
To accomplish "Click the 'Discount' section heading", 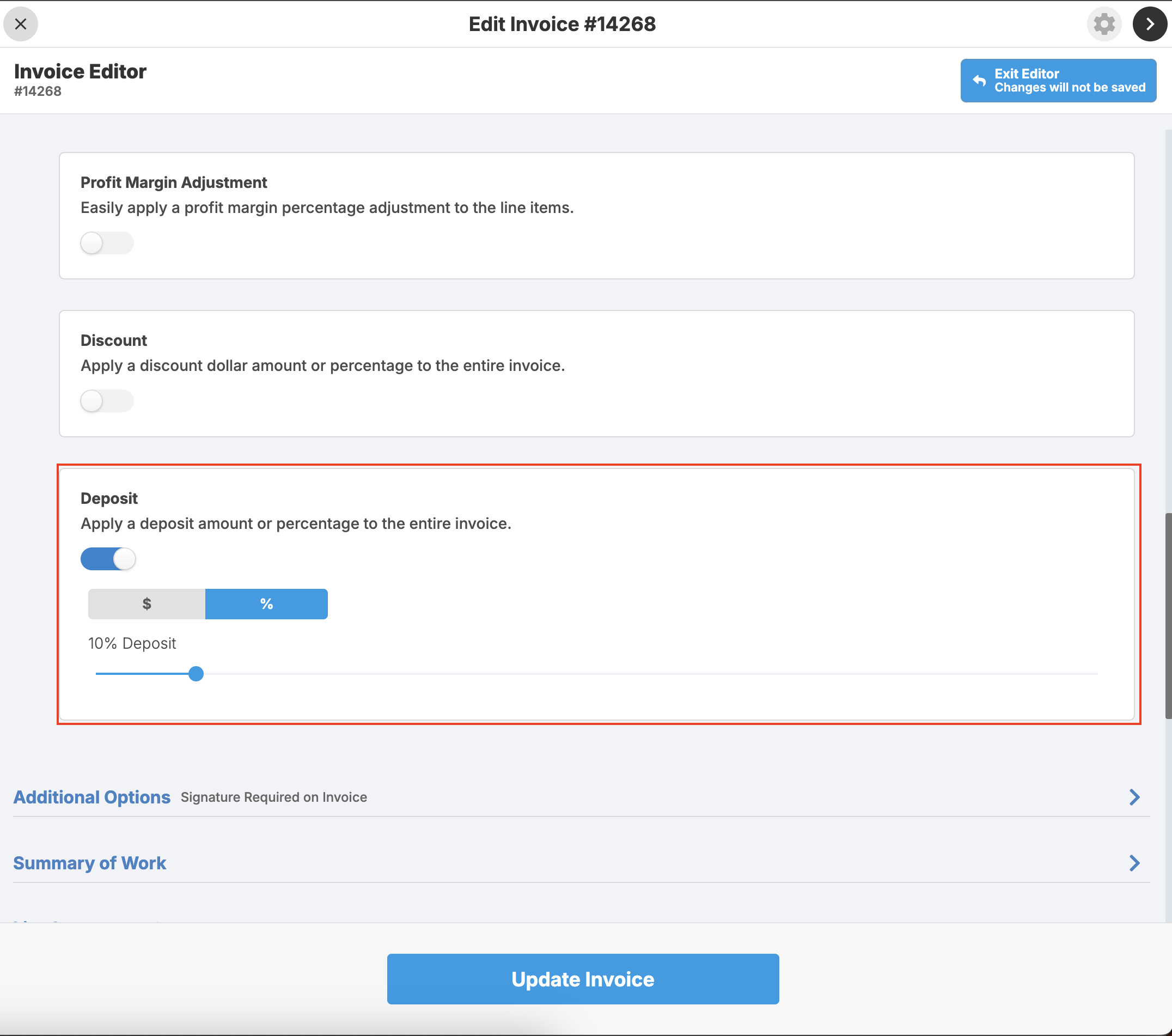I will click(x=113, y=340).
